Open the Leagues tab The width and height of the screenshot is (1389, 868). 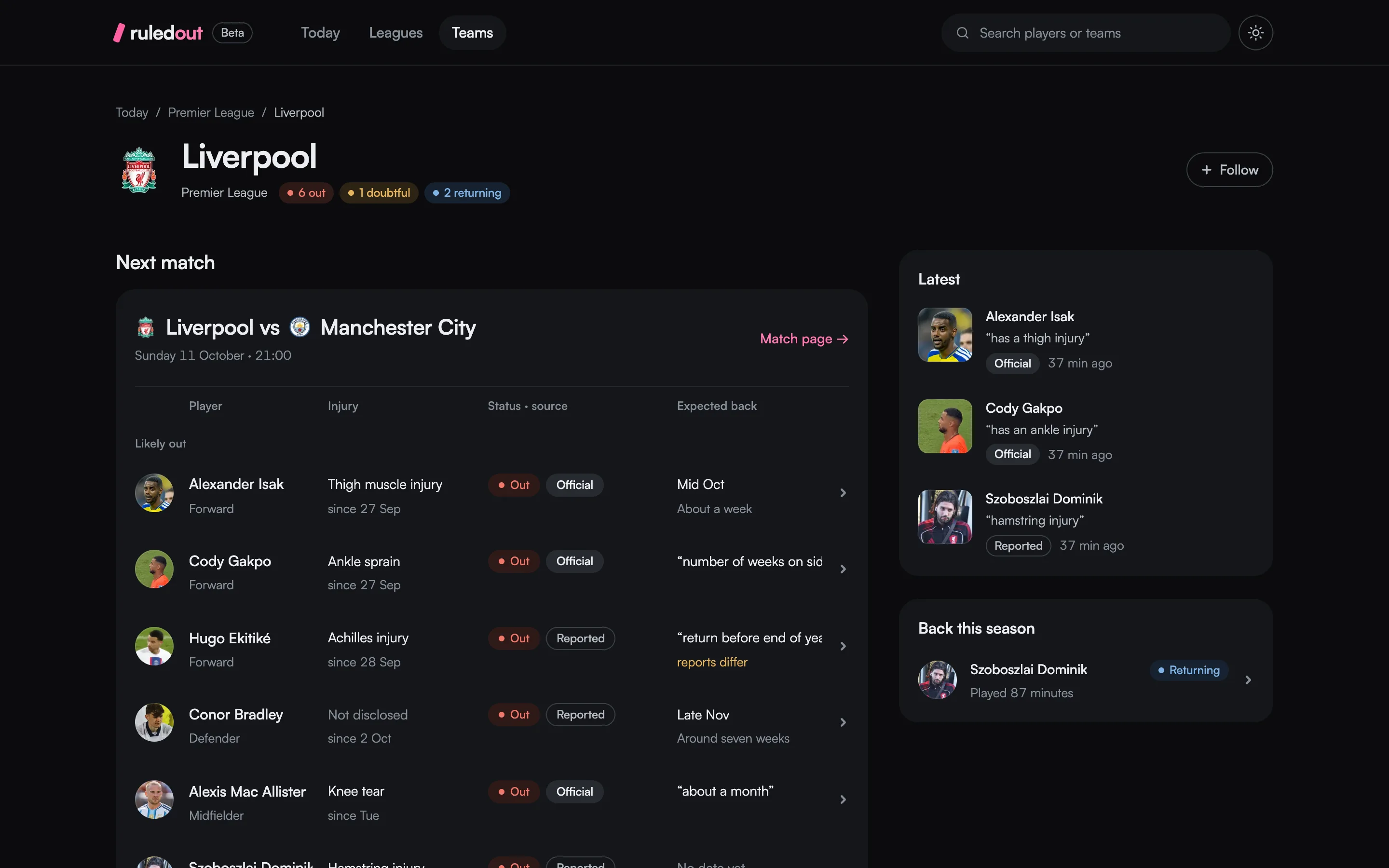pos(395,33)
